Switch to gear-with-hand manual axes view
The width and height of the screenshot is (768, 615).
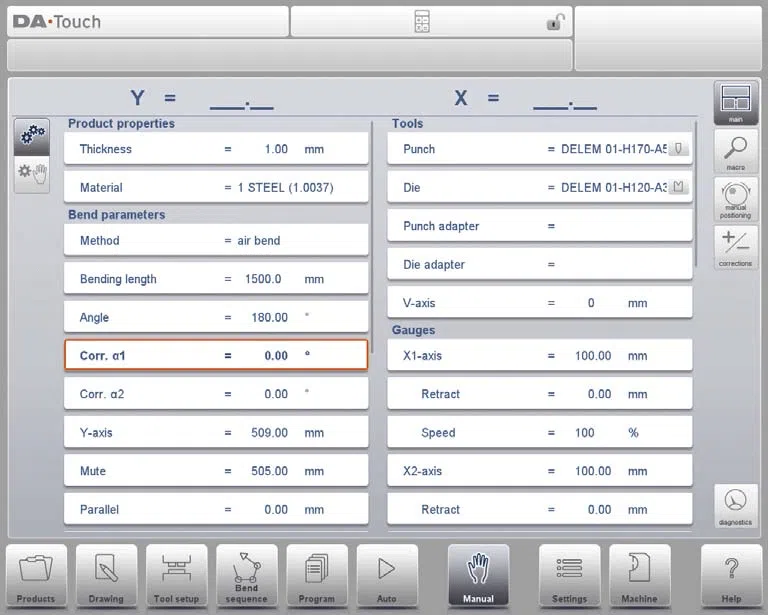[32, 174]
